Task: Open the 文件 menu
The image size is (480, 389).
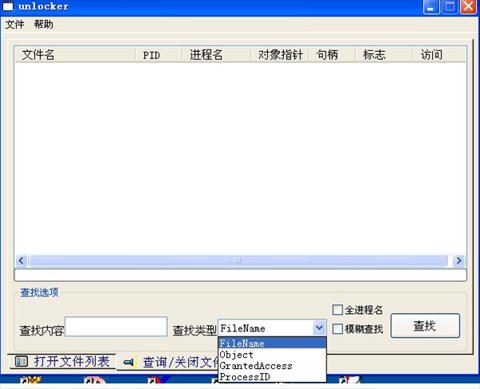Action: coord(15,24)
